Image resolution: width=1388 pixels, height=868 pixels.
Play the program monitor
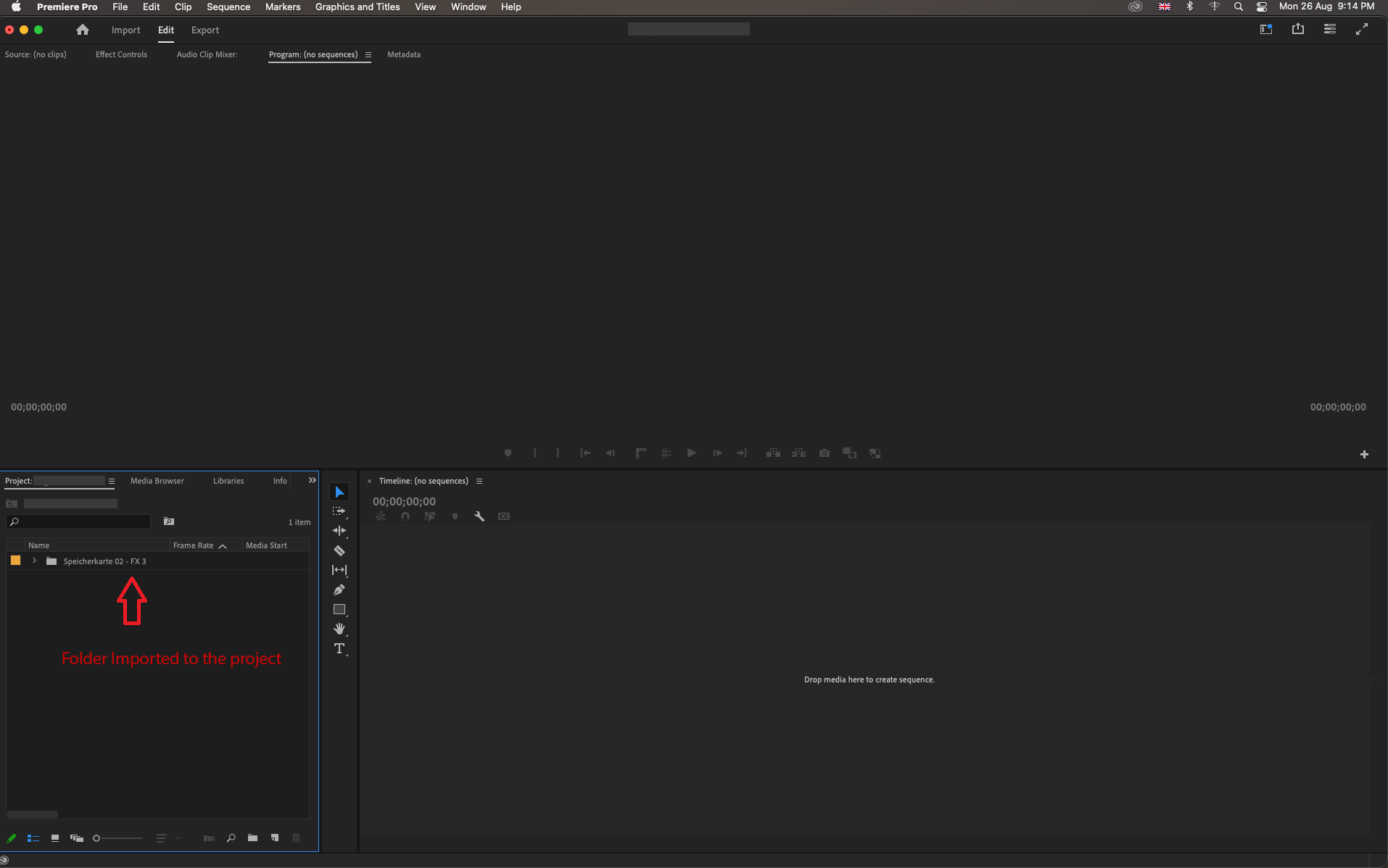point(691,453)
